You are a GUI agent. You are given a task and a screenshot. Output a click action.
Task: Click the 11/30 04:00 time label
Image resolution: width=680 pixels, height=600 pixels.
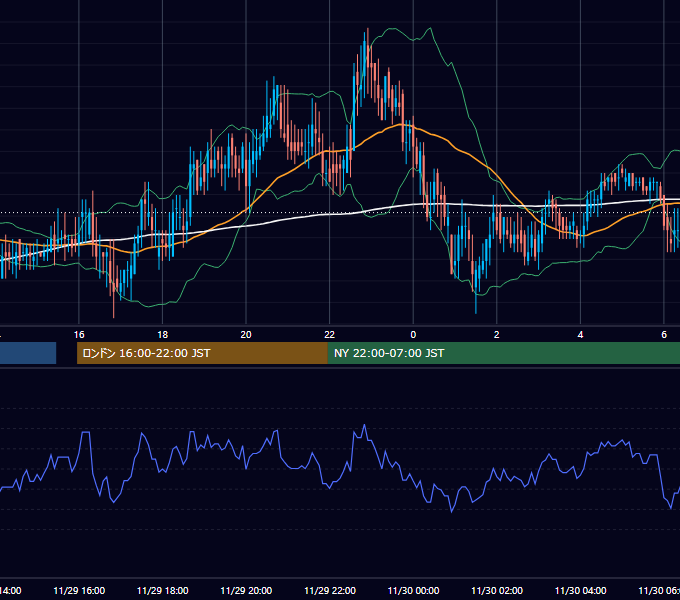click(x=581, y=590)
